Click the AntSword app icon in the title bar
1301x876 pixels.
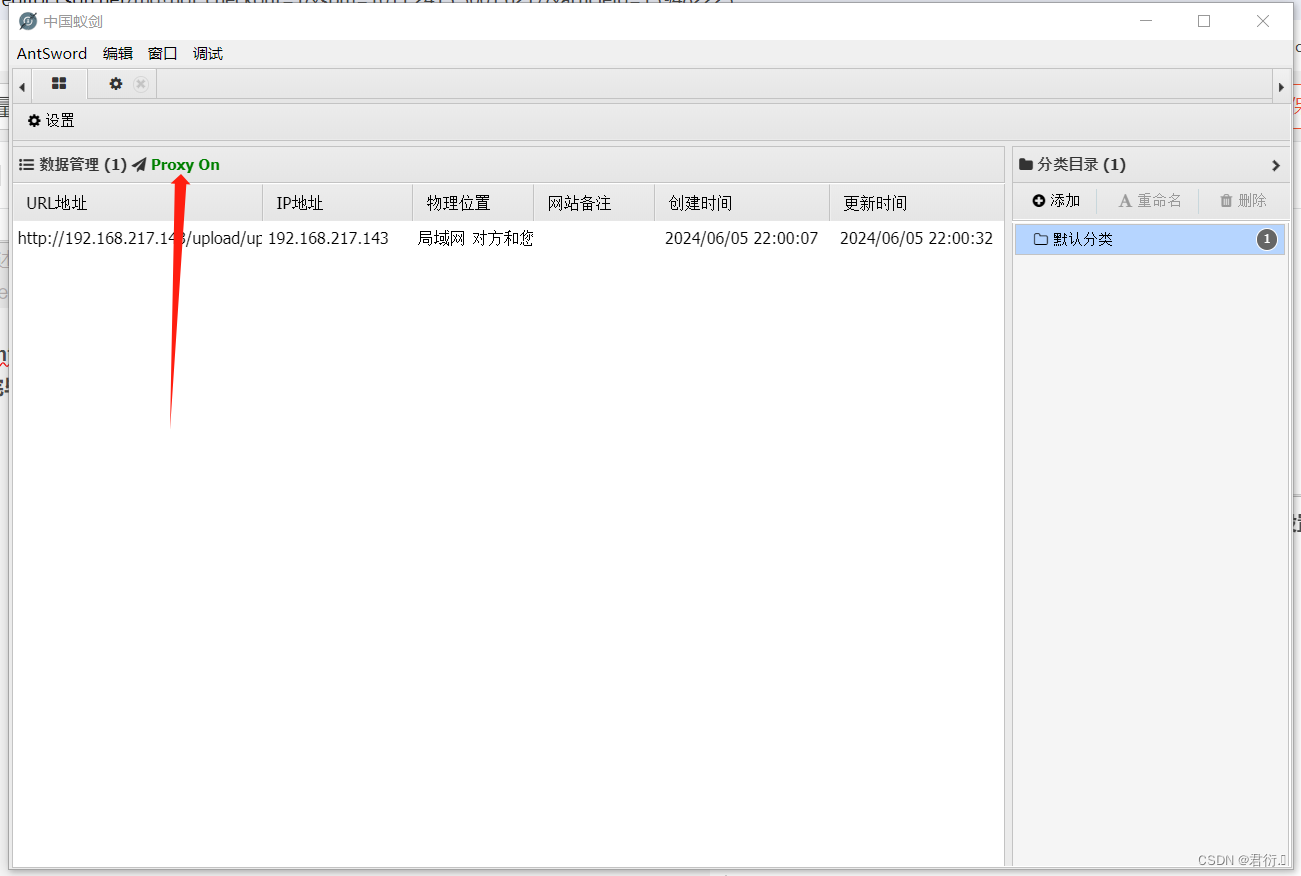click(x=28, y=21)
